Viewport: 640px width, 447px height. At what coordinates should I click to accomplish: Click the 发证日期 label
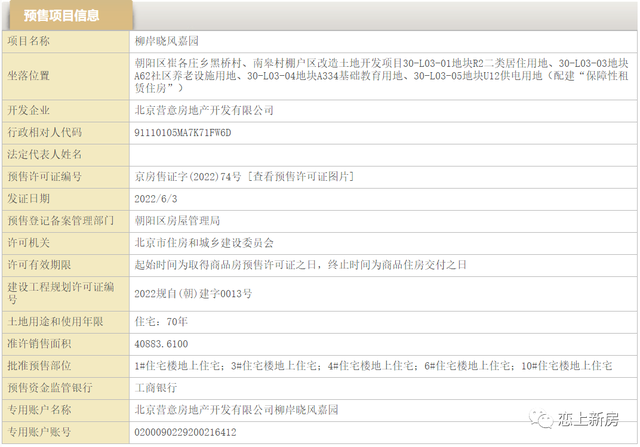click(x=29, y=198)
